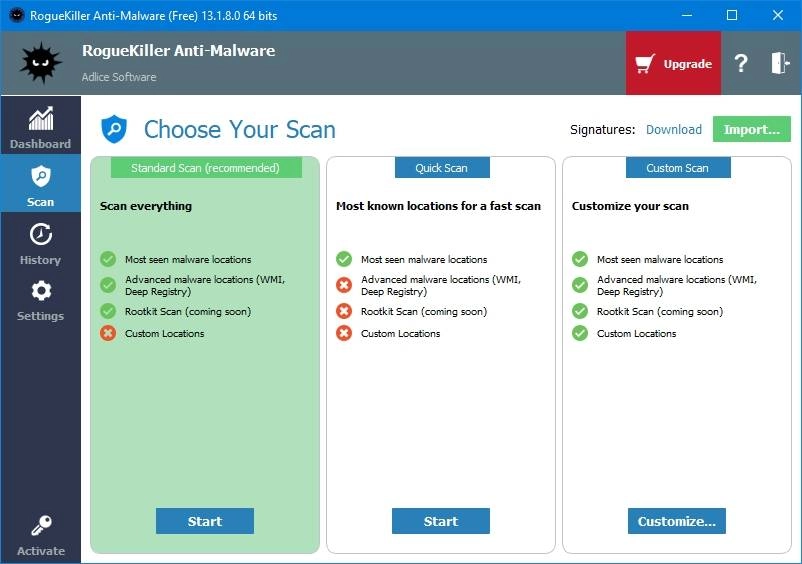This screenshot has height=564, width=802.
Task: Close the RogueKiller window
Action: point(778,15)
